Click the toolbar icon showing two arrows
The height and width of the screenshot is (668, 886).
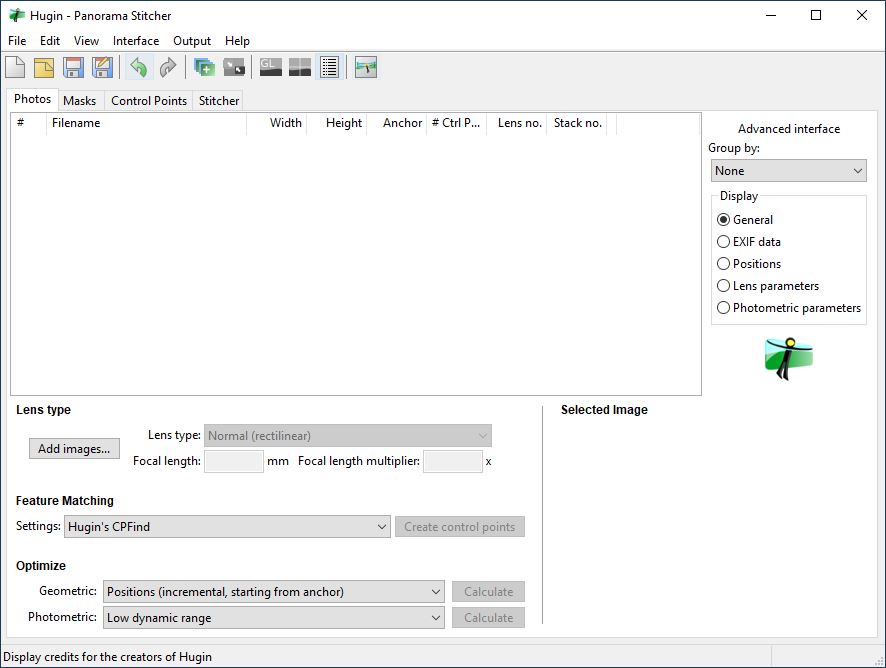click(x=234, y=67)
